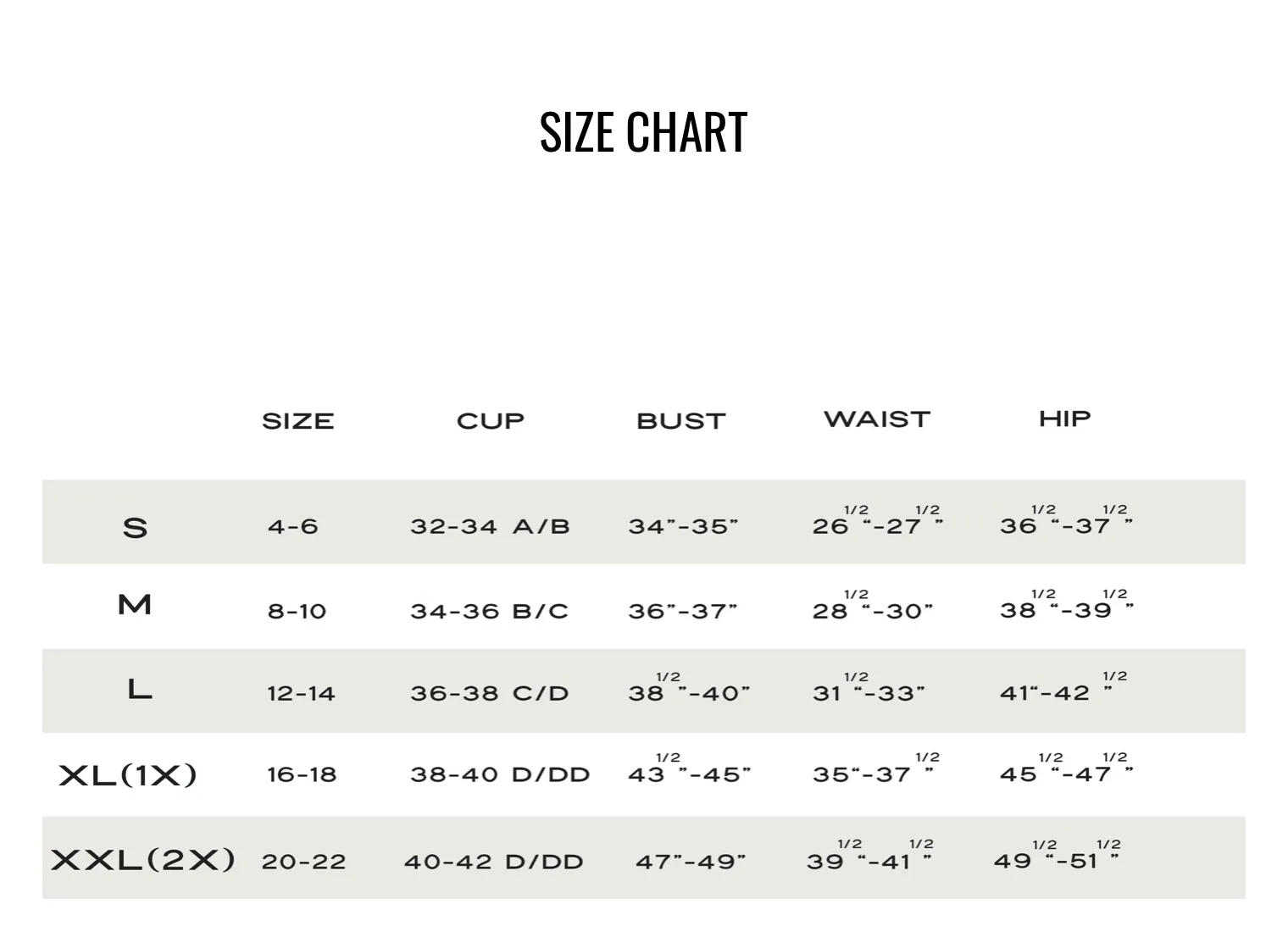Viewport: 1288px width, 932px height.
Task: Click the 45½"-47½" hip measurement
Action: [1067, 768]
